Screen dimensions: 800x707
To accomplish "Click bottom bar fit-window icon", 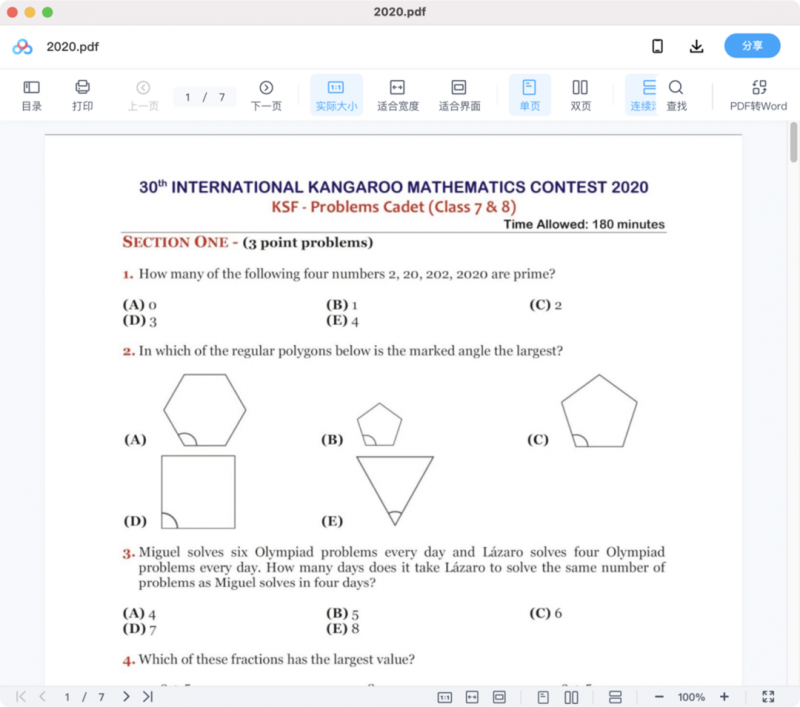I will tap(499, 697).
